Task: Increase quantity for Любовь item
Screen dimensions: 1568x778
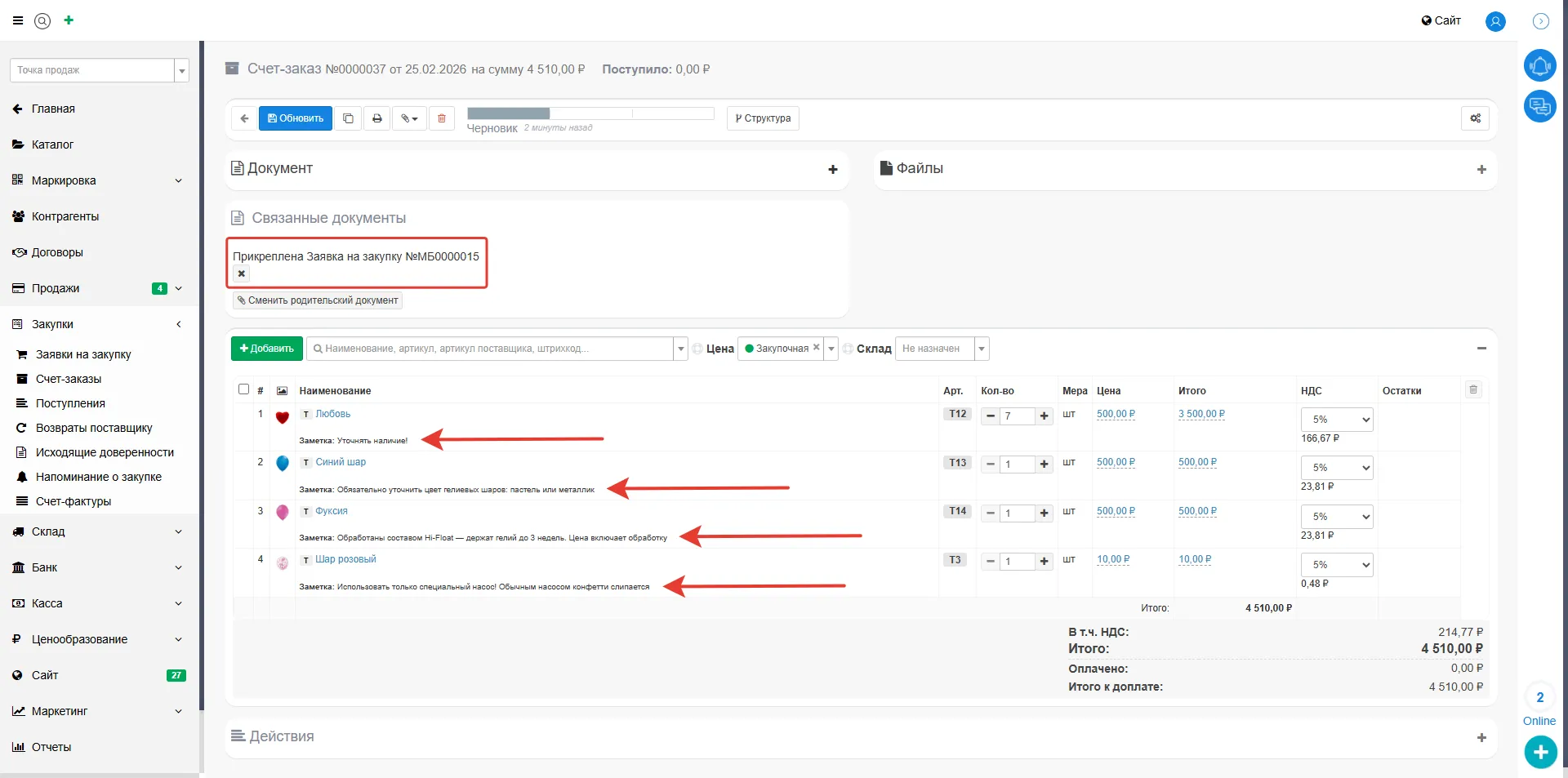Action: (1044, 416)
